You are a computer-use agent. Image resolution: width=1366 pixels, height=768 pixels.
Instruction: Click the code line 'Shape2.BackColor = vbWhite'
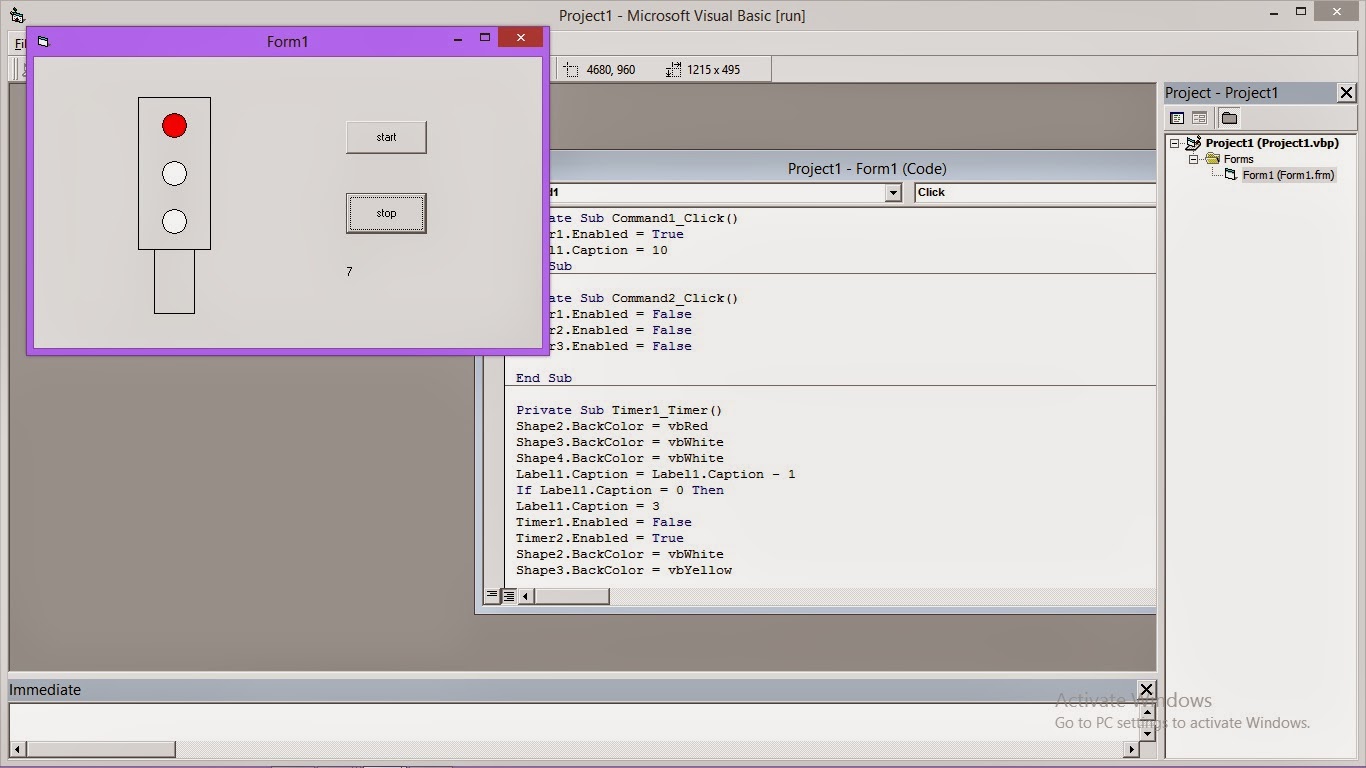tap(620, 554)
